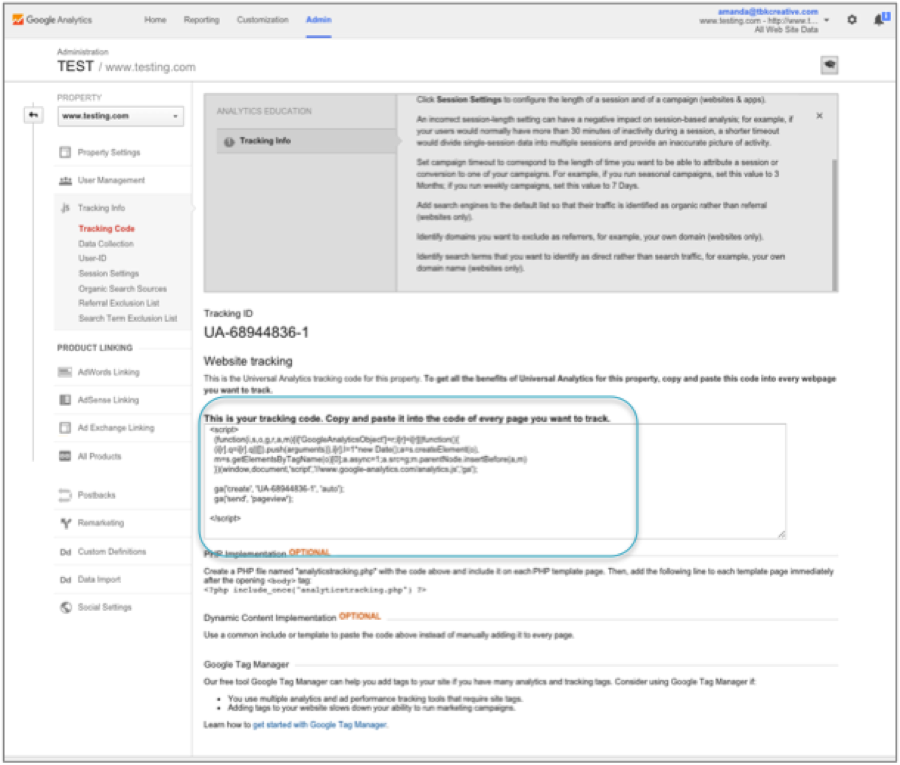Screen dimensions: 900x765
Task: Open Property Settings
Action: (x=109, y=152)
